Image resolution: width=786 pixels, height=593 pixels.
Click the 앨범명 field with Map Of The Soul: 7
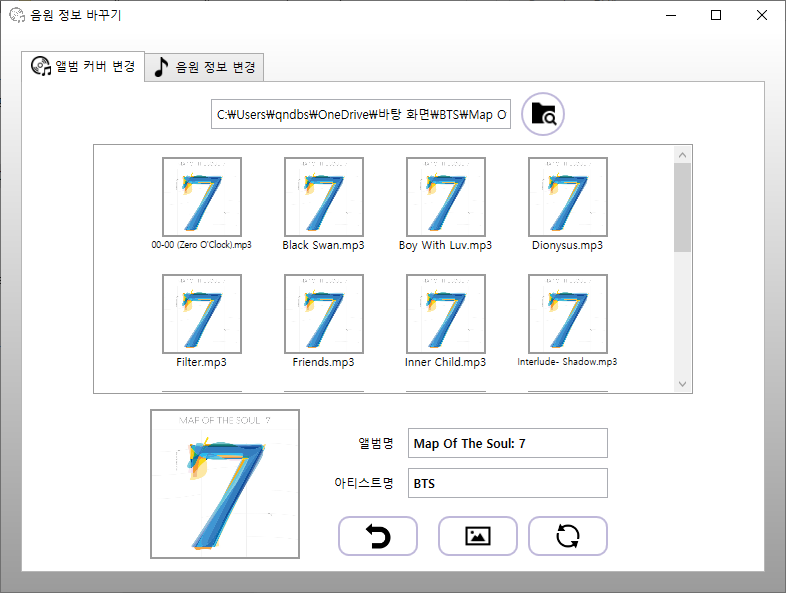tap(508, 443)
